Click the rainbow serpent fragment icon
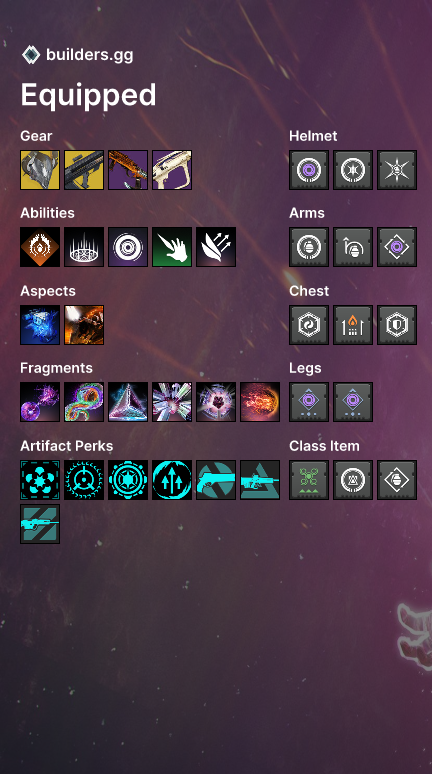The width and height of the screenshot is (432, 774). click(x=84, y=402)
